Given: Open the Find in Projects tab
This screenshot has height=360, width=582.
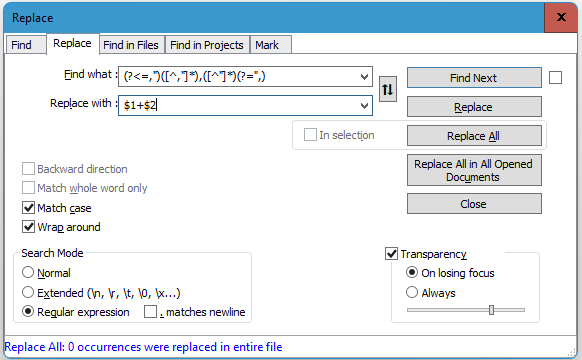Looking at the screenshot, I should pos(207,45).
